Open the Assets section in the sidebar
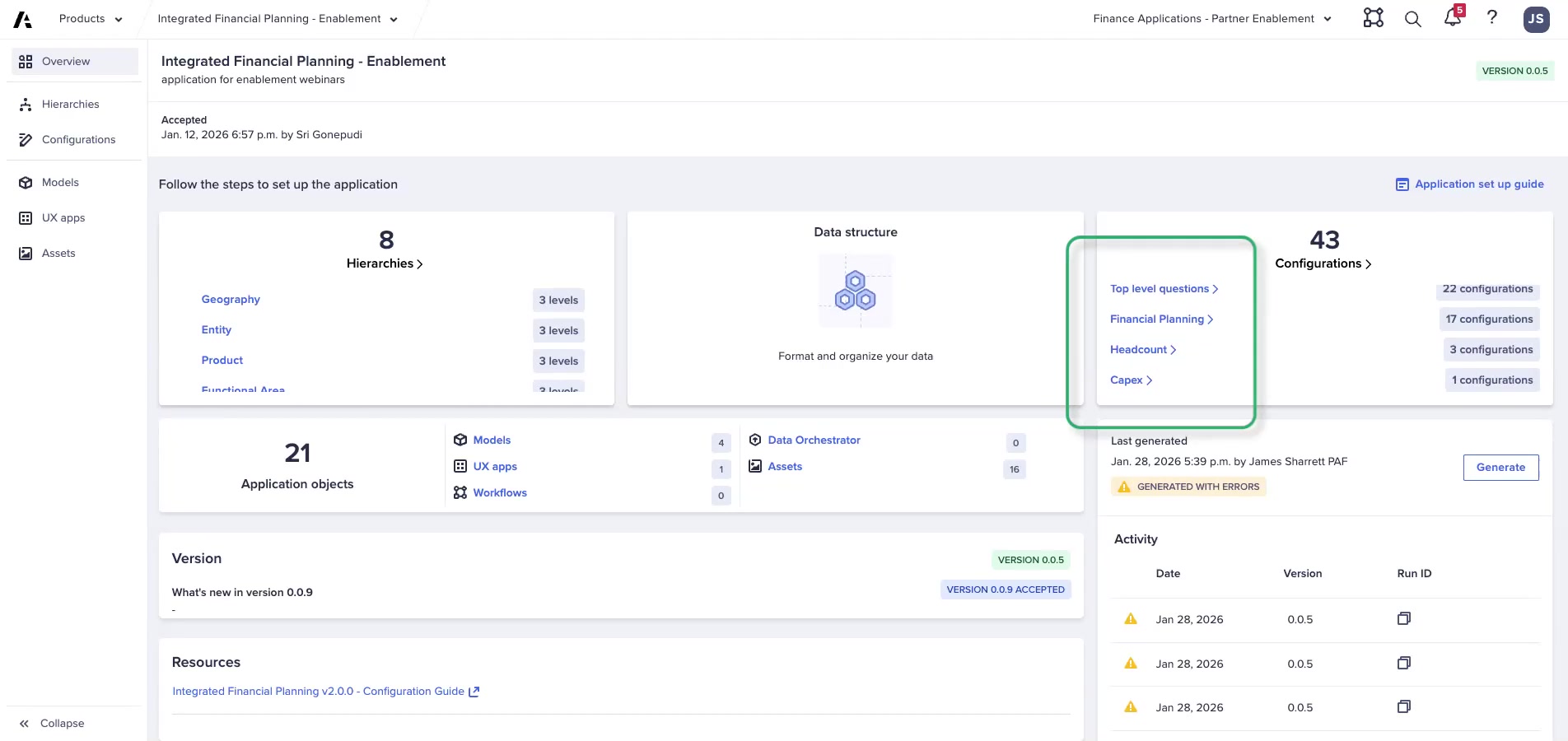The image size is (1568, 741). pyautogui.click(x=58, y=253)
